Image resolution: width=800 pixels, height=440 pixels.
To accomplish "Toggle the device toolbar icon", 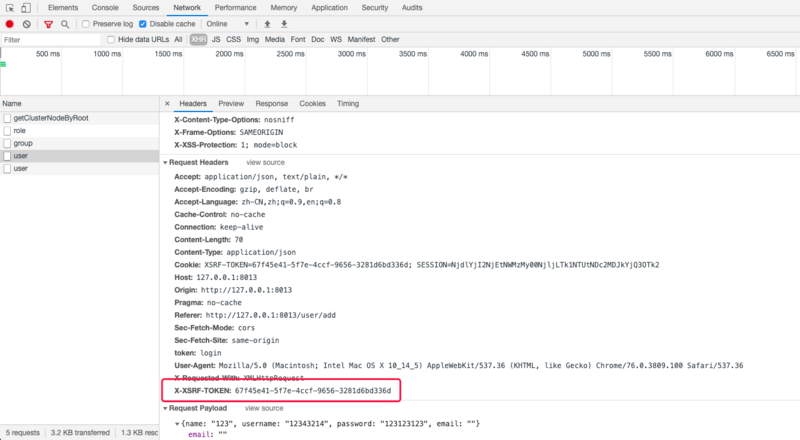I will coord(26,8).
